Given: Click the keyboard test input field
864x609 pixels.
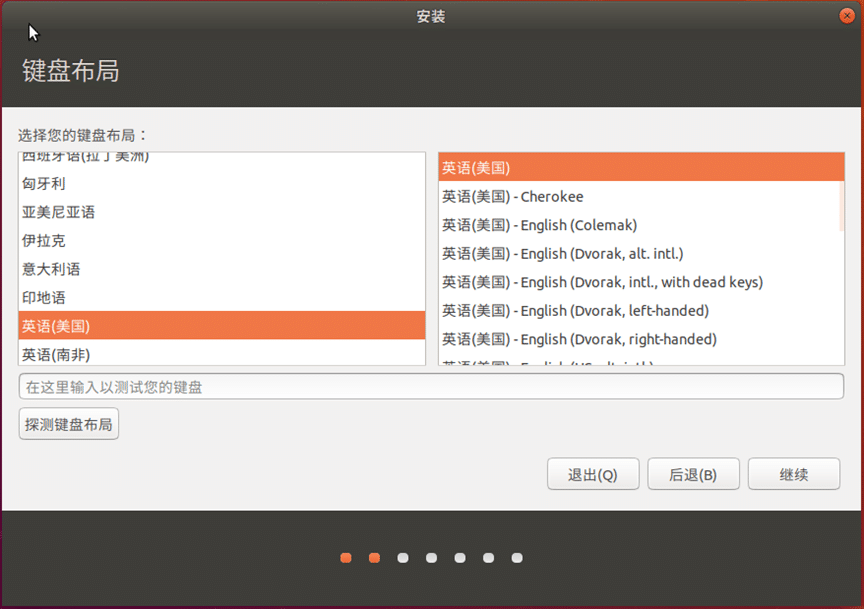Looking at the screenshot, I should coord(431,387).
